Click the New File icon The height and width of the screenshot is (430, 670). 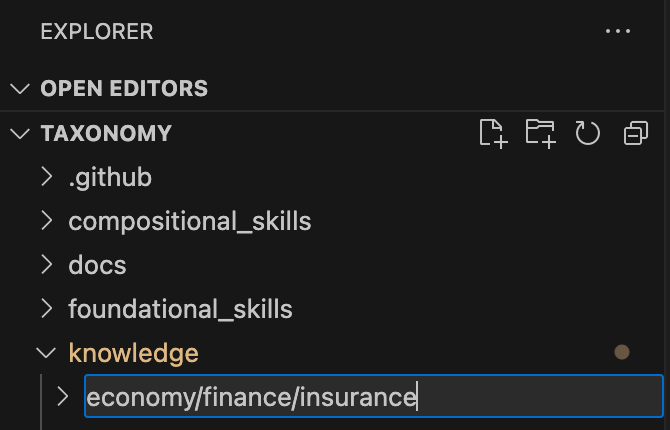tap(493, 133)
